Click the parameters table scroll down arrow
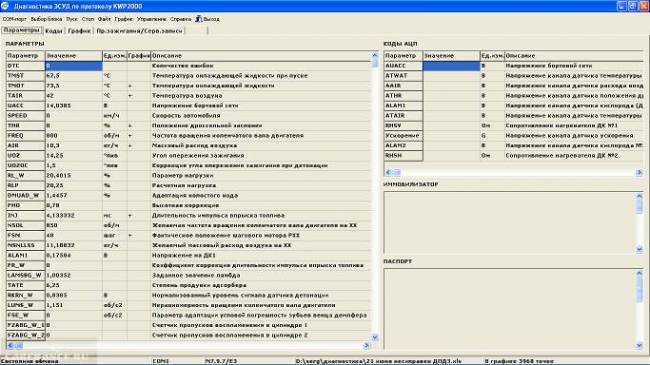Viewport: 650px width, 365px height. point(375,337)
